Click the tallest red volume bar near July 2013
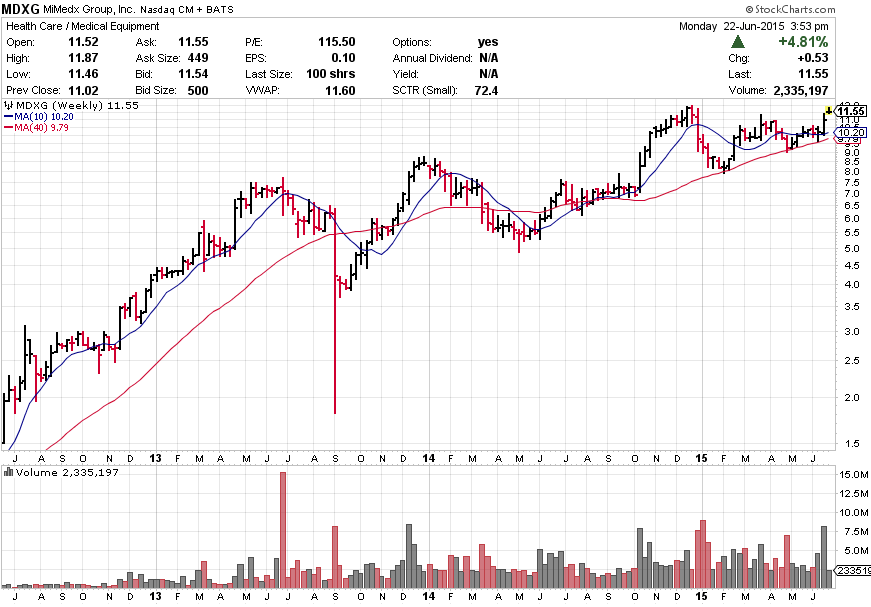The image size is (871, 607). 283,529
